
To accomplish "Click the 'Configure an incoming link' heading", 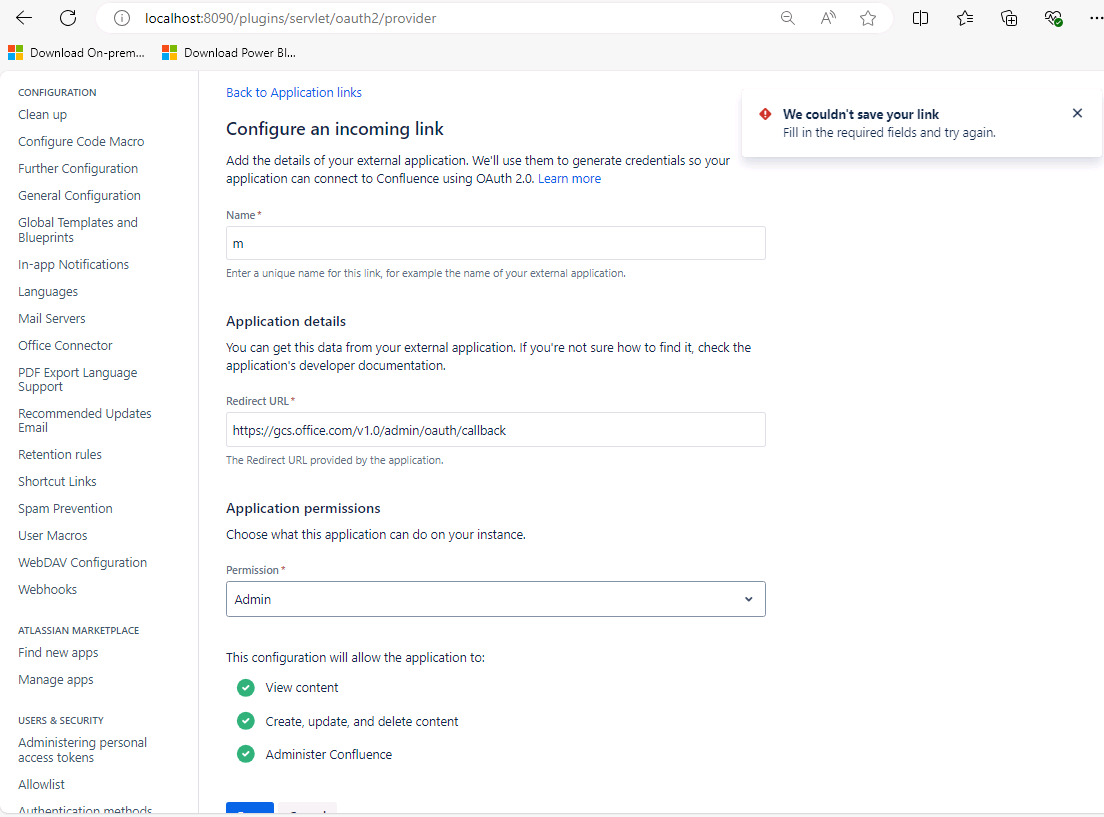I will pos(334,129).
